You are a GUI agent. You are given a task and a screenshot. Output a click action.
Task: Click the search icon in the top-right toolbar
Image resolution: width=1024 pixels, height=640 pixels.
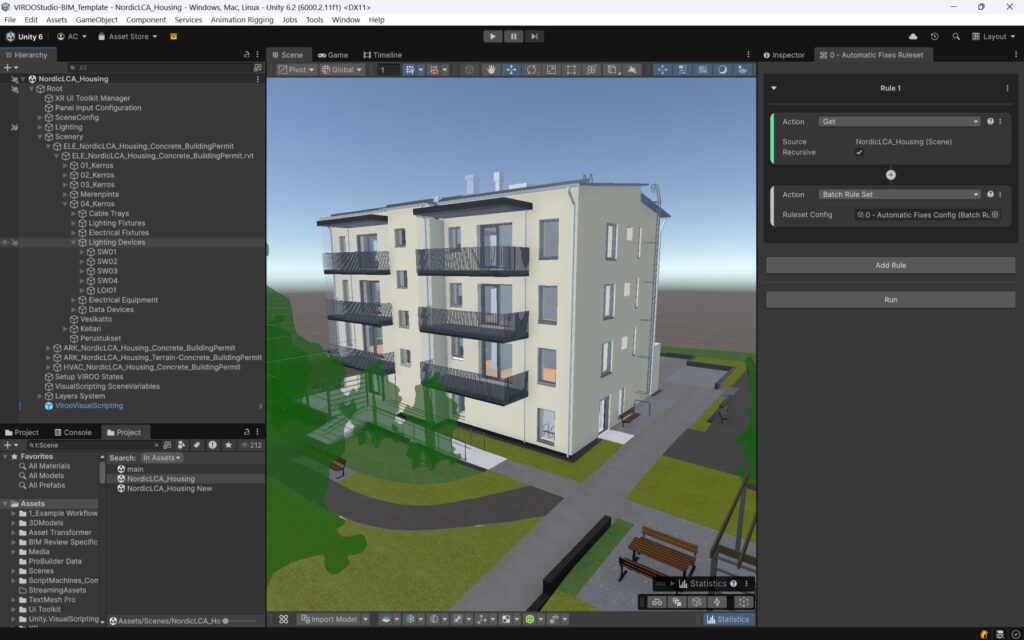(x=955, y=35)
